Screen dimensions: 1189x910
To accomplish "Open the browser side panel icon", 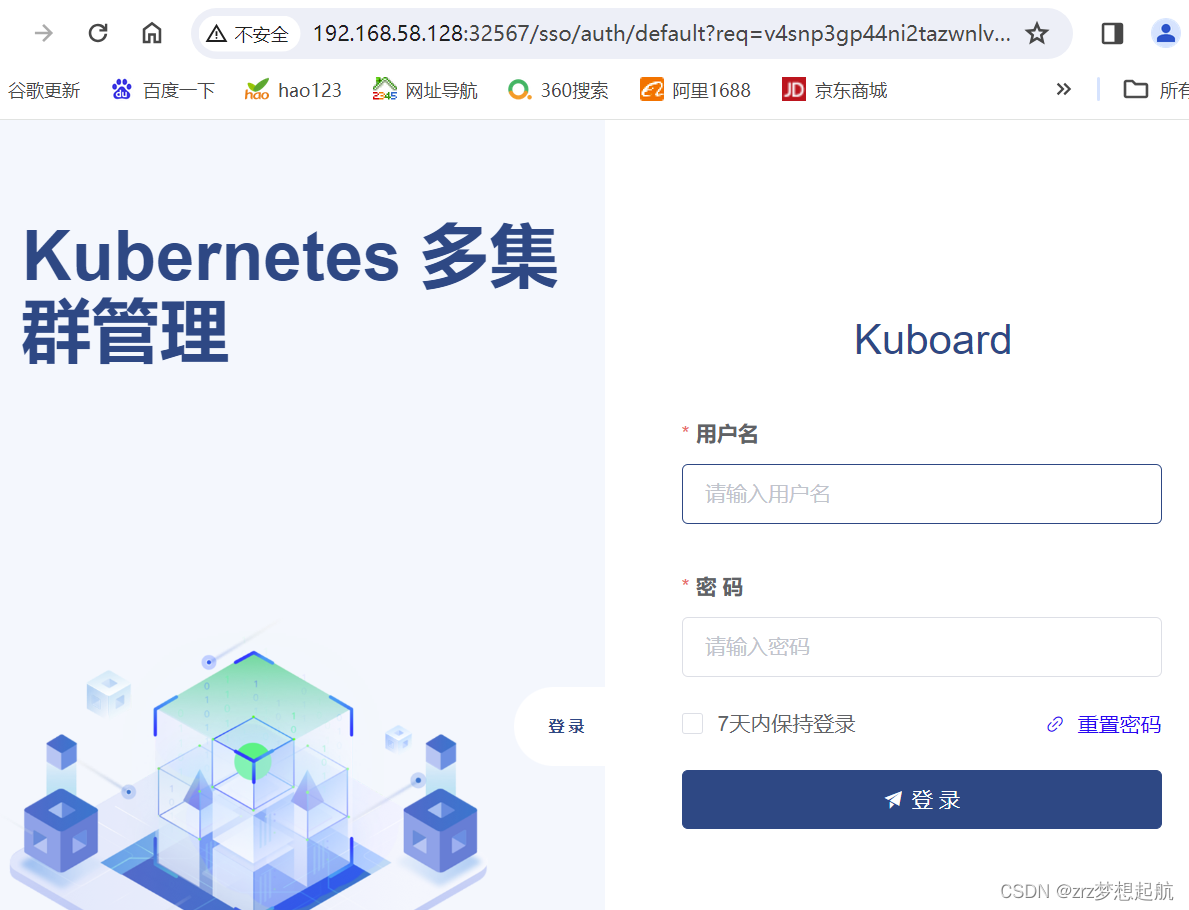I will [x=1111, y=32].
